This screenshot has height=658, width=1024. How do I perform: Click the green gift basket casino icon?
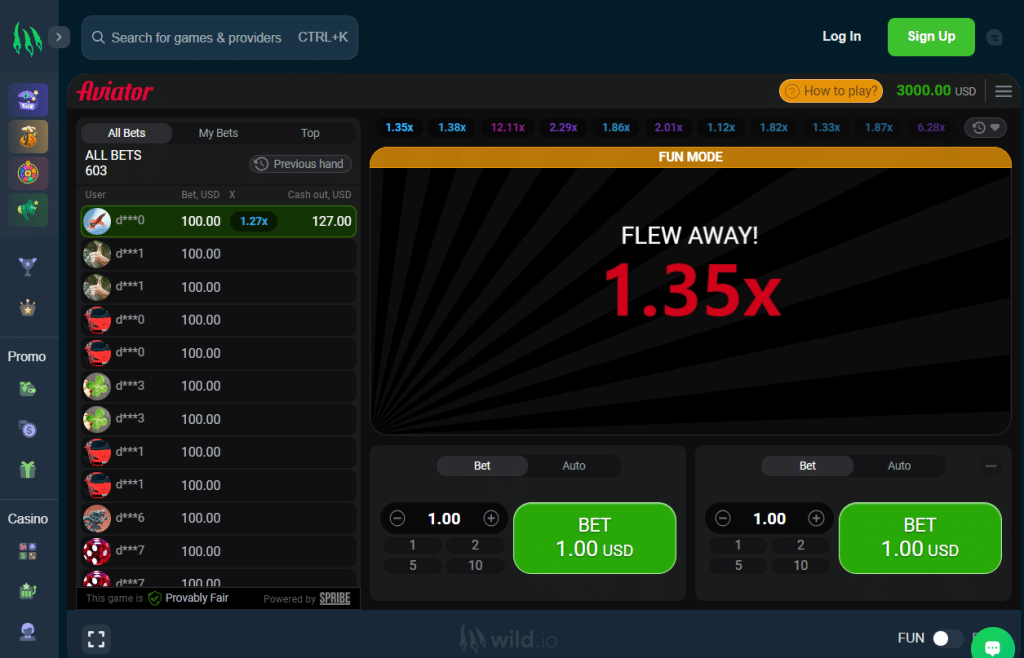pos(27,591)
